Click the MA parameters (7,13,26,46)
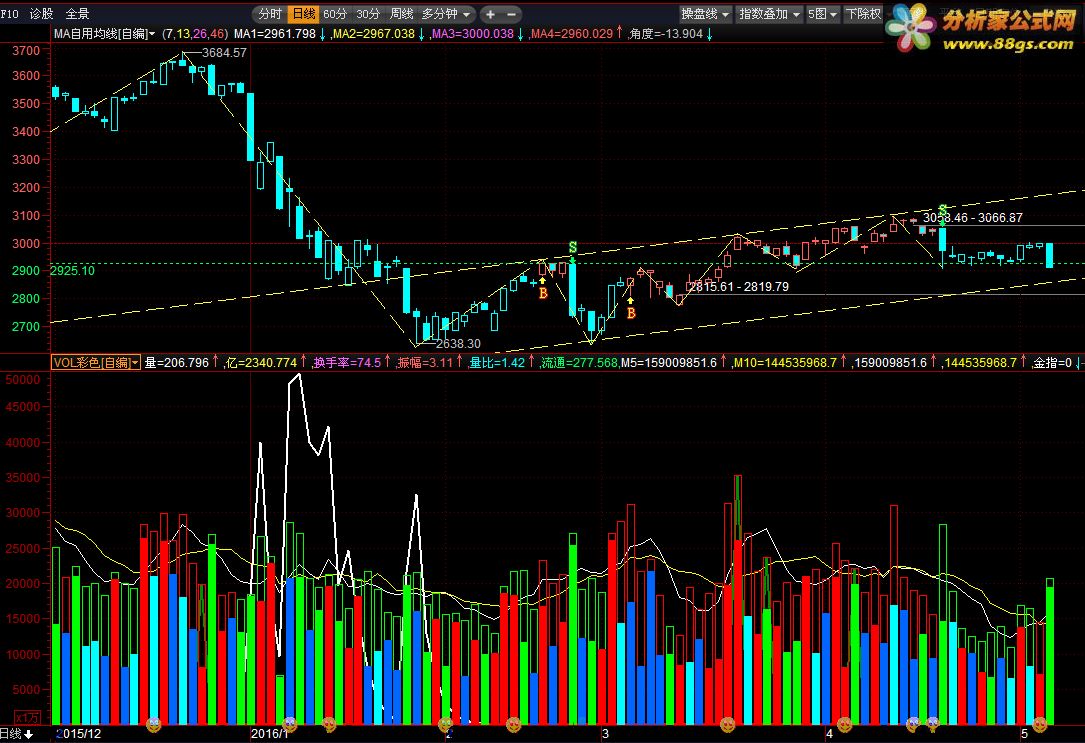This screenshot has height=743, width=1085. pyautogui.click(x=194, y=33)
